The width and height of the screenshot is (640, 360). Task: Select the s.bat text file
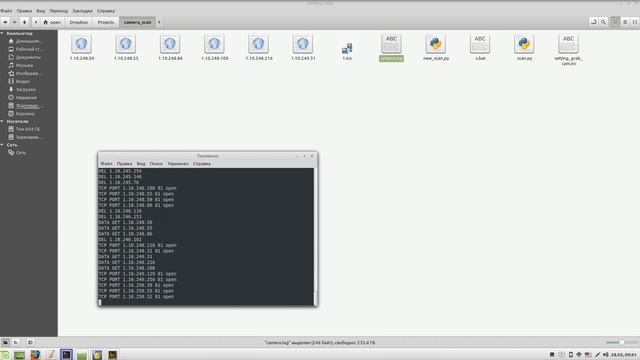click(x=480, y=47)
